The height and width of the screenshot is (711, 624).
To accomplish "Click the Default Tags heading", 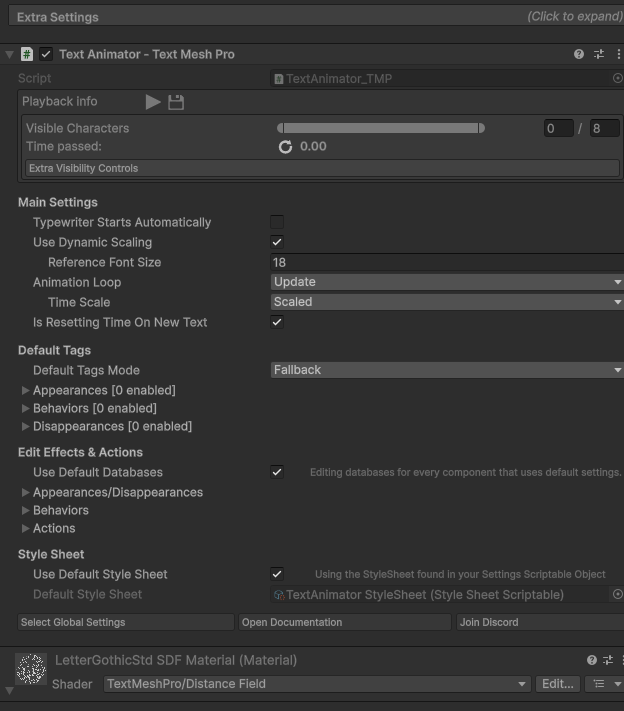I will [x=54, y=351].
